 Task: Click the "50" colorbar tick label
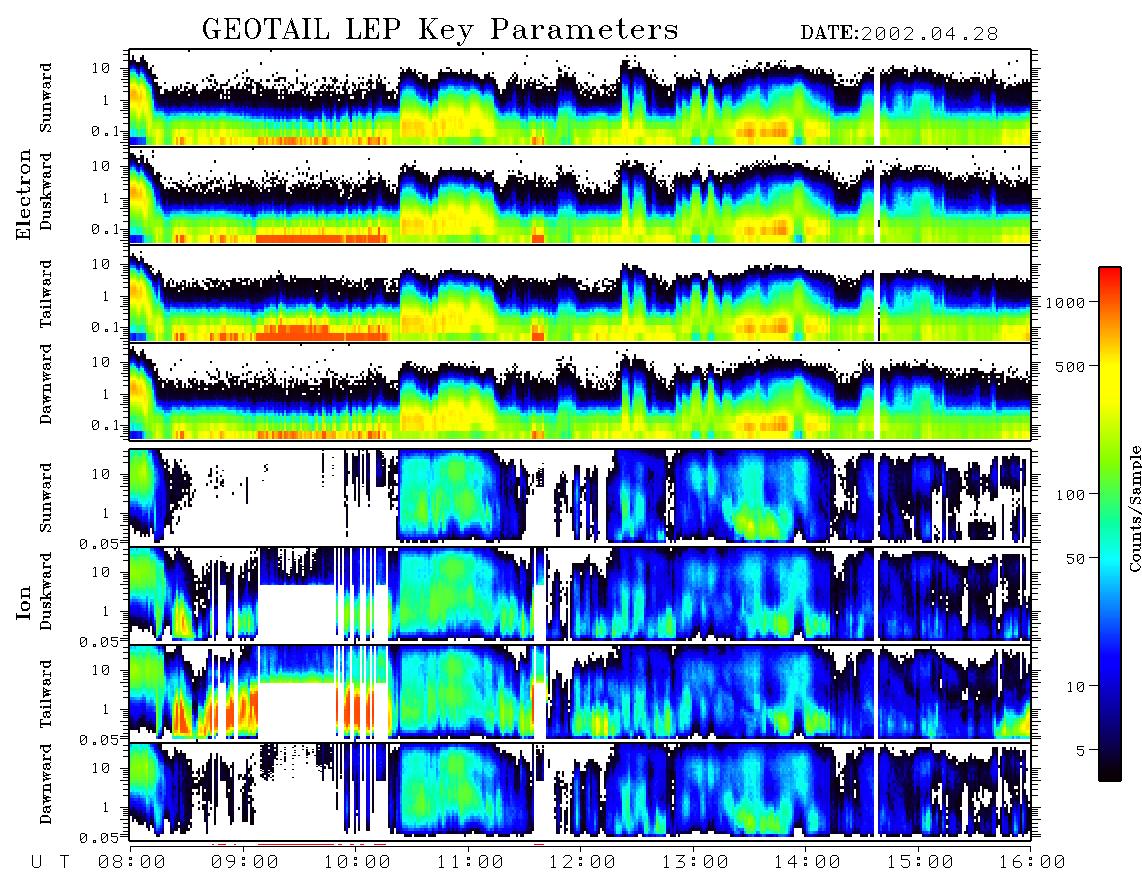click(x=1075, y=559)
